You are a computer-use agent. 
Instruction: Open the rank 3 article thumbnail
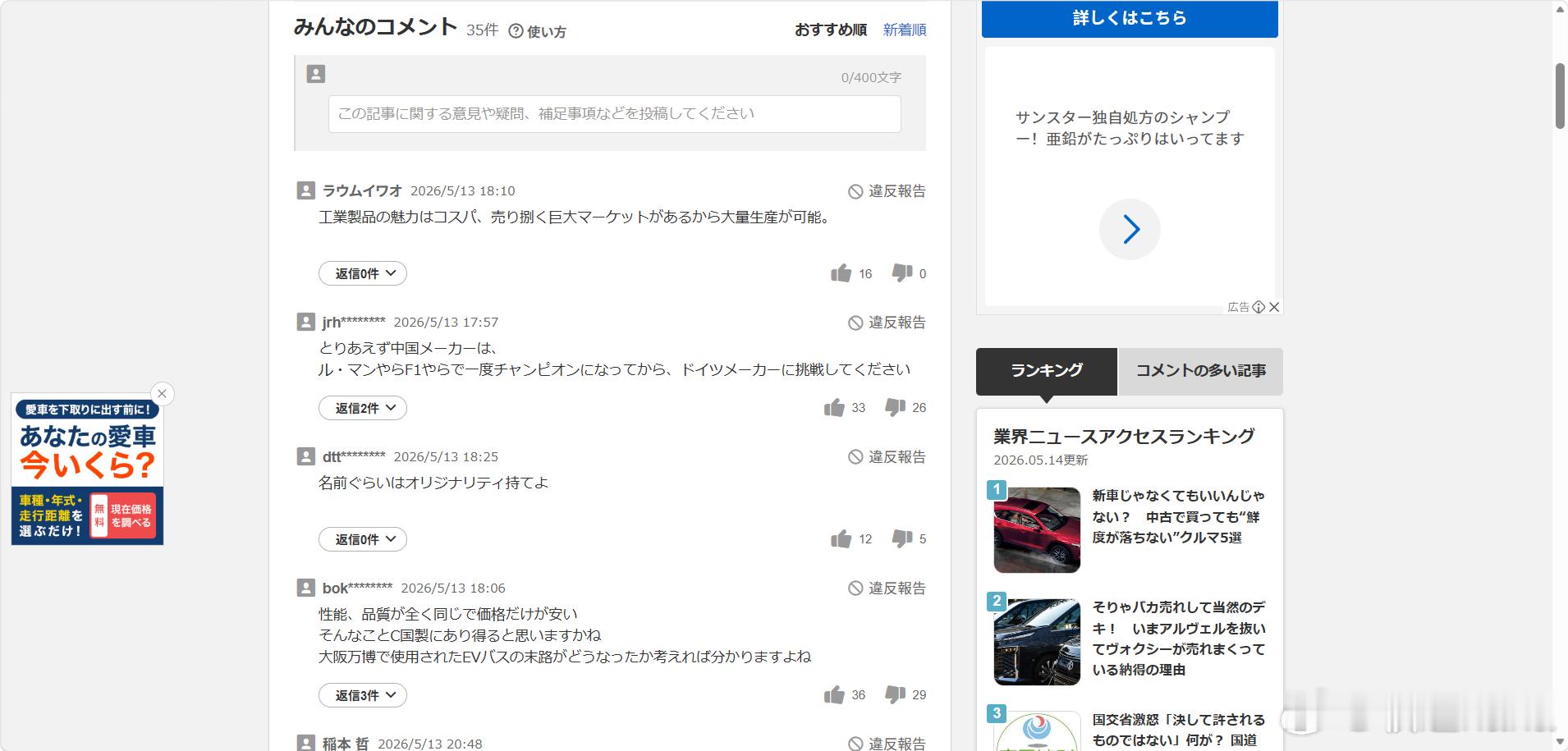pos(1037,731)
